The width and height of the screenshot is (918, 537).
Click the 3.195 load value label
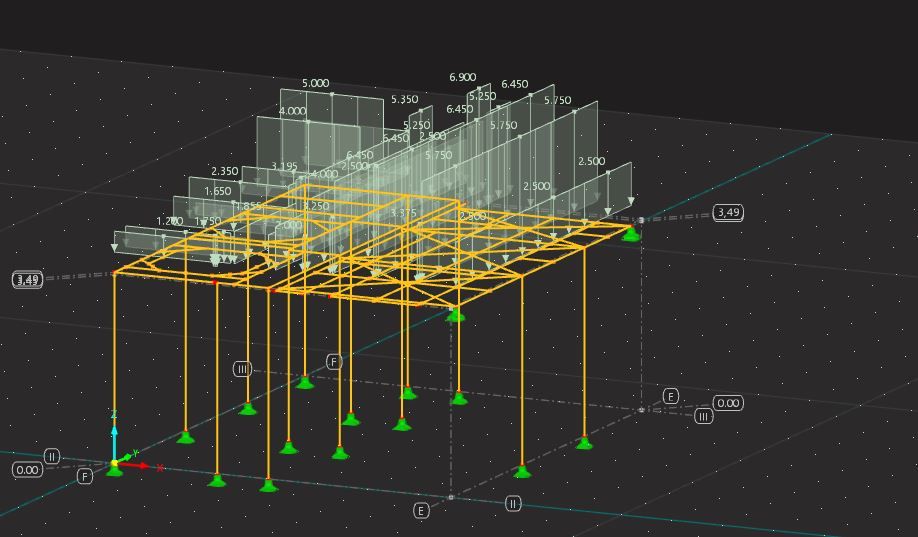click(285, 166)
